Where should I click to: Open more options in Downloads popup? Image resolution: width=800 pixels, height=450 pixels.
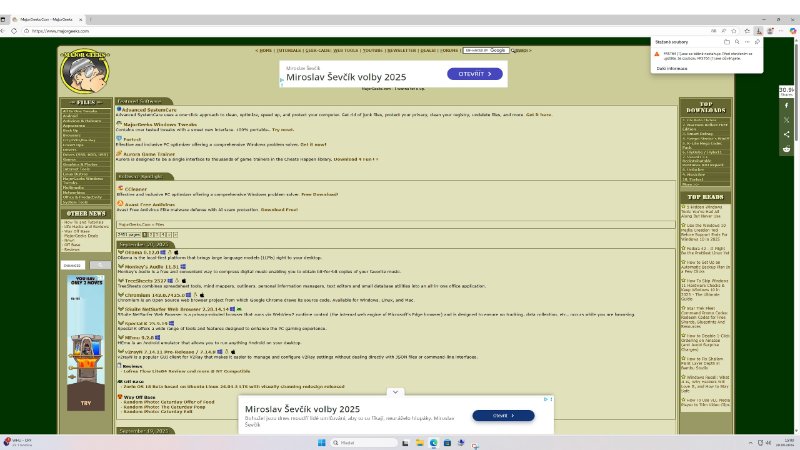click(x=745, y=42)
